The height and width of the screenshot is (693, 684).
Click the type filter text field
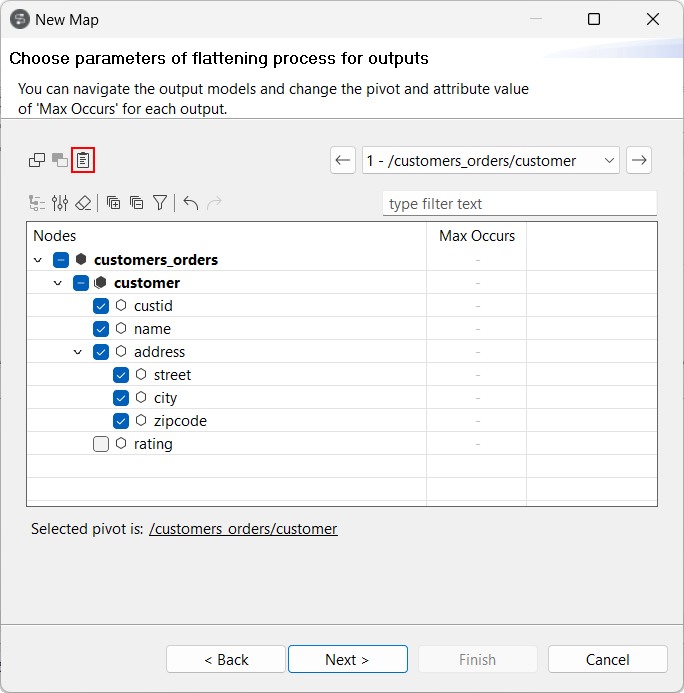[519, 204]
